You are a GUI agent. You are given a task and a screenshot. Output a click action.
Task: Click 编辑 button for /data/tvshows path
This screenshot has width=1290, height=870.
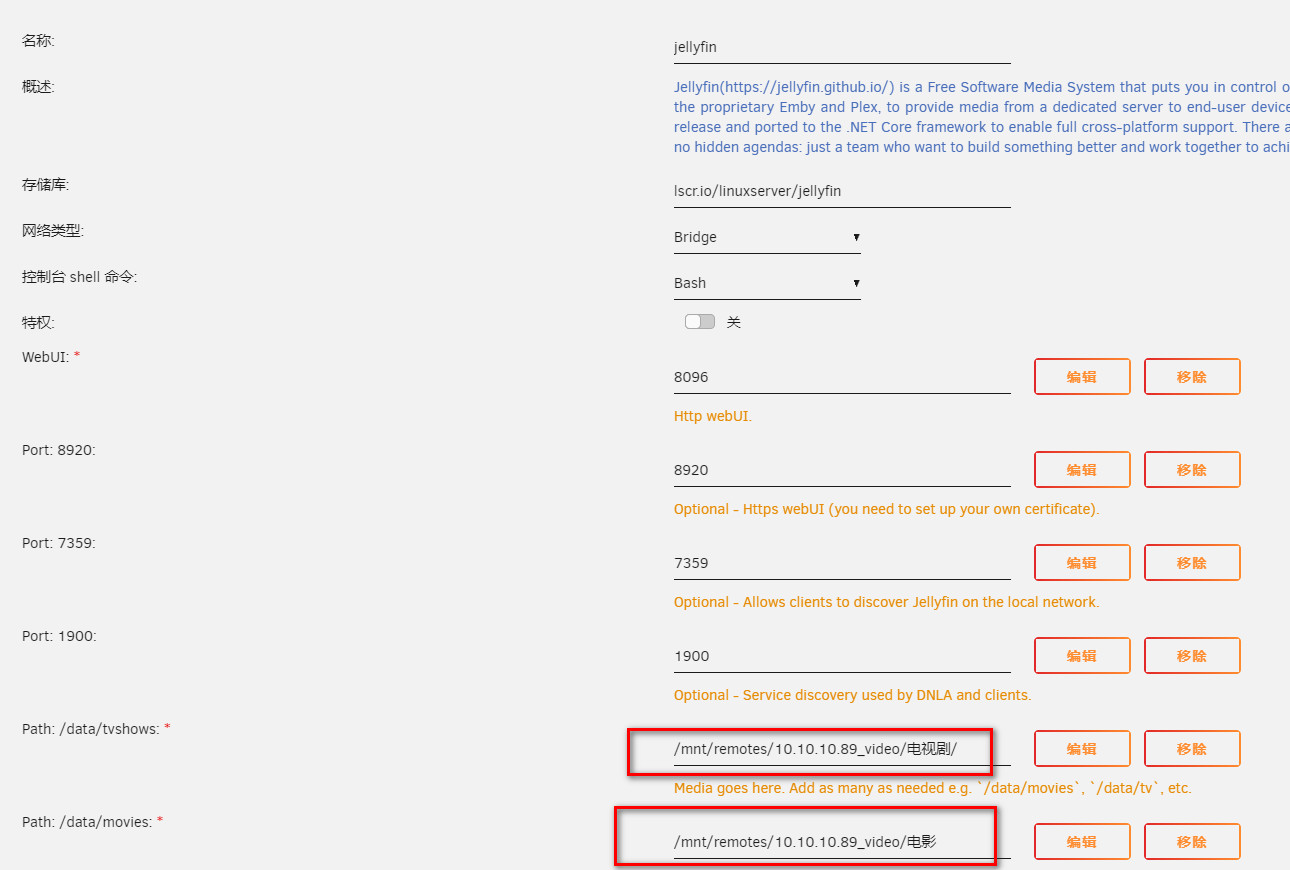coord(1082,749)
